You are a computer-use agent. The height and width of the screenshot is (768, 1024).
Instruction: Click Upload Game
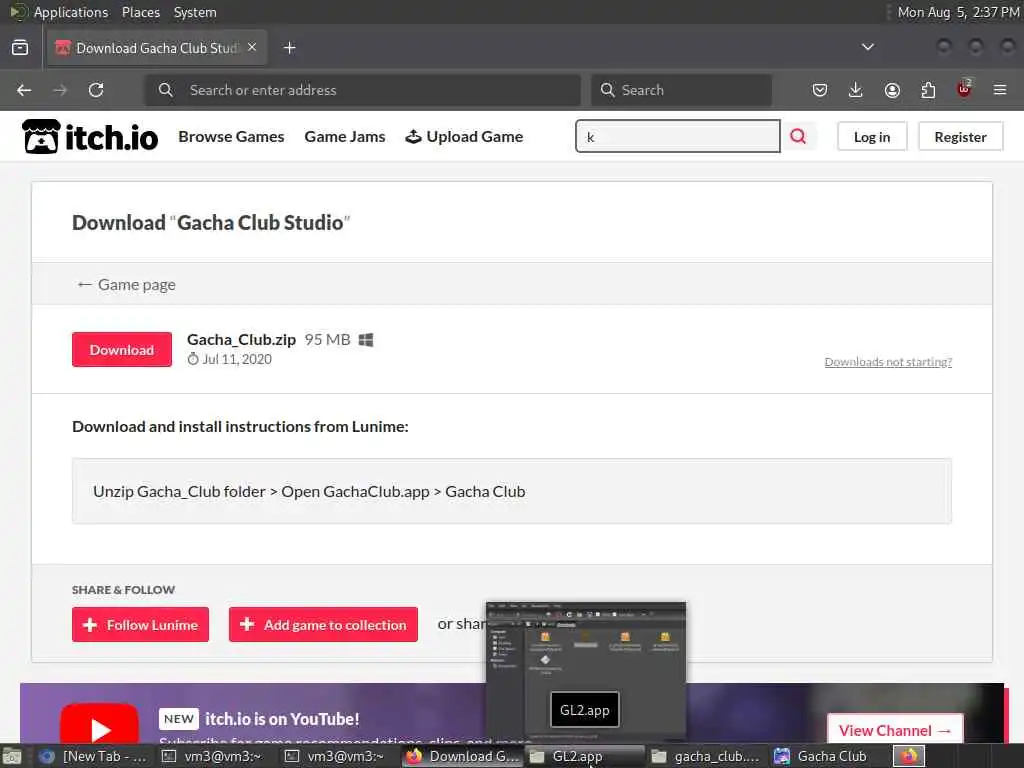click(x=464, y=136)
